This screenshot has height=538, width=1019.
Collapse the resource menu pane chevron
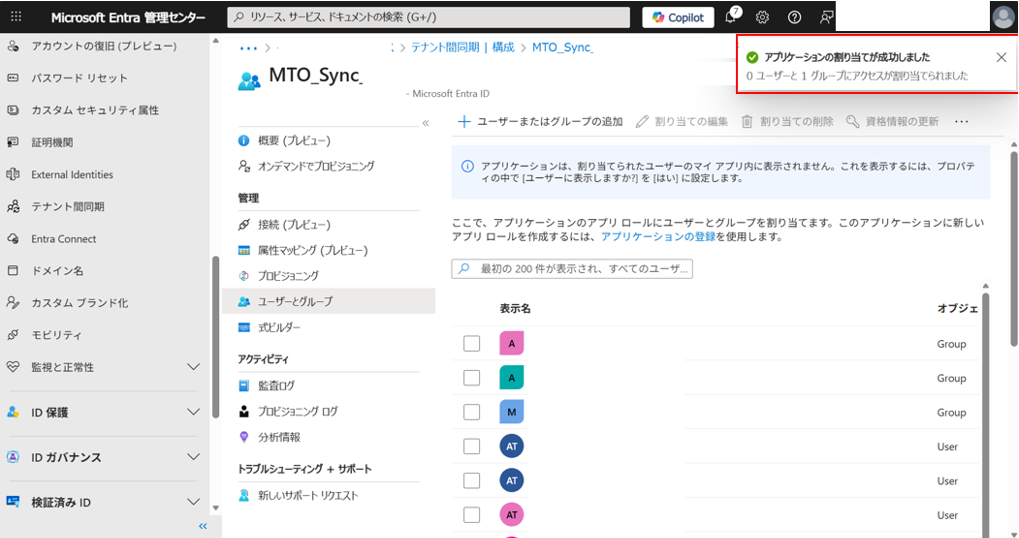tap(426, 123)
